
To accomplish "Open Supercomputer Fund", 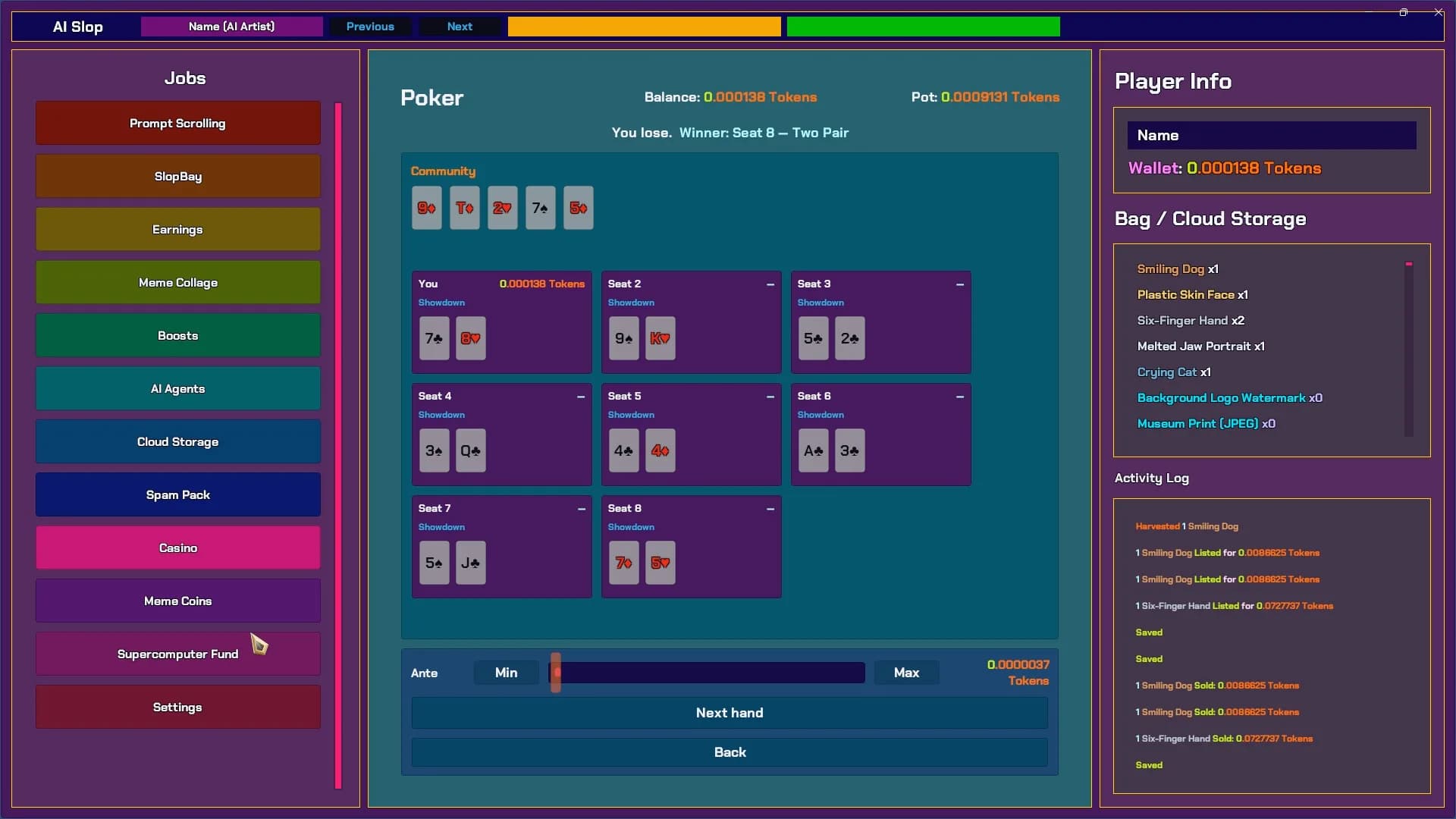I will point(177,654).
